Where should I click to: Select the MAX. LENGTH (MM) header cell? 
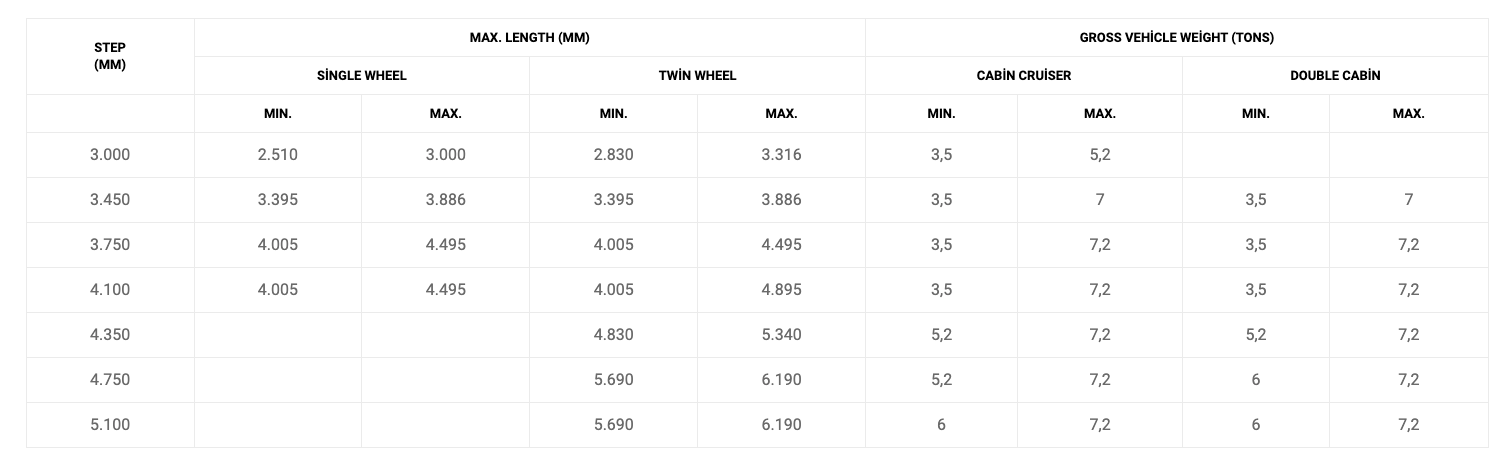[x=530, y=37]
